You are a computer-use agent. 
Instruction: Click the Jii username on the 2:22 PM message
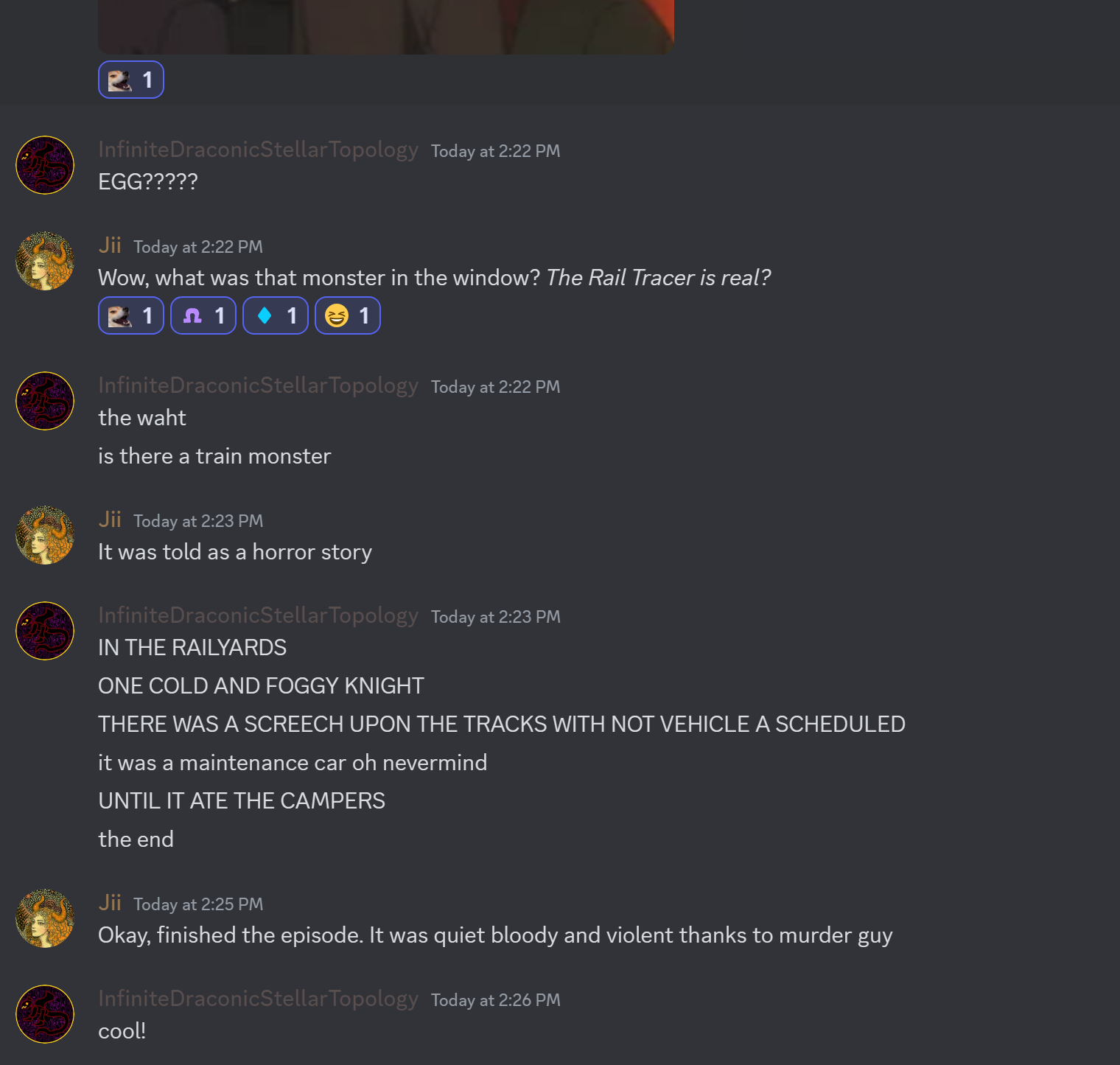(110, 245)
